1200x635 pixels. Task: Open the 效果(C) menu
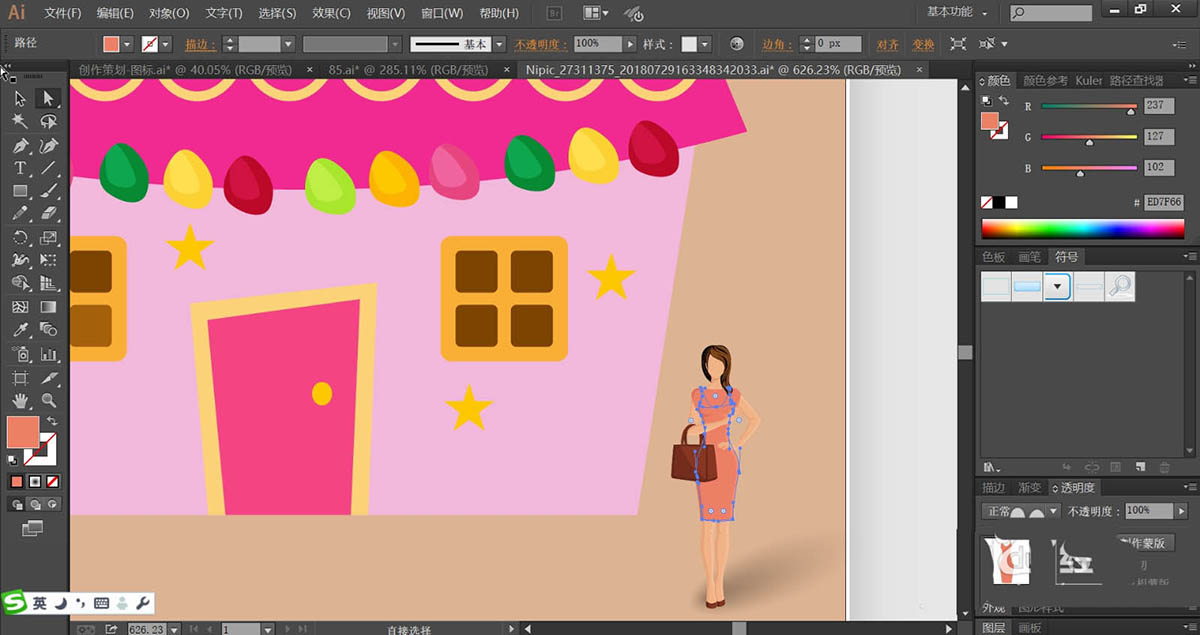click(x=331, y=13)
